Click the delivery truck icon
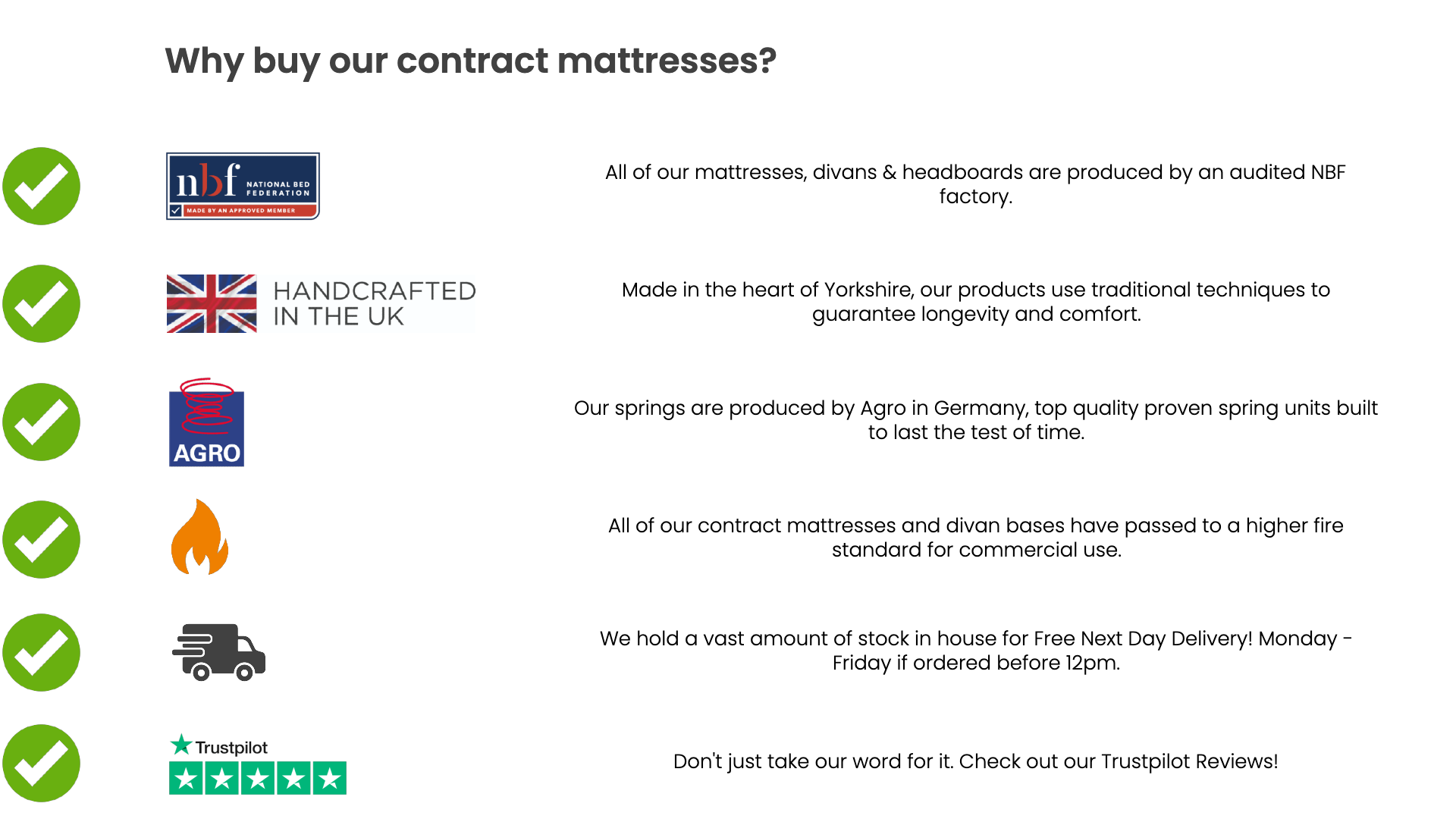This screenshot has width=1456, height=819. pos(219,652)
